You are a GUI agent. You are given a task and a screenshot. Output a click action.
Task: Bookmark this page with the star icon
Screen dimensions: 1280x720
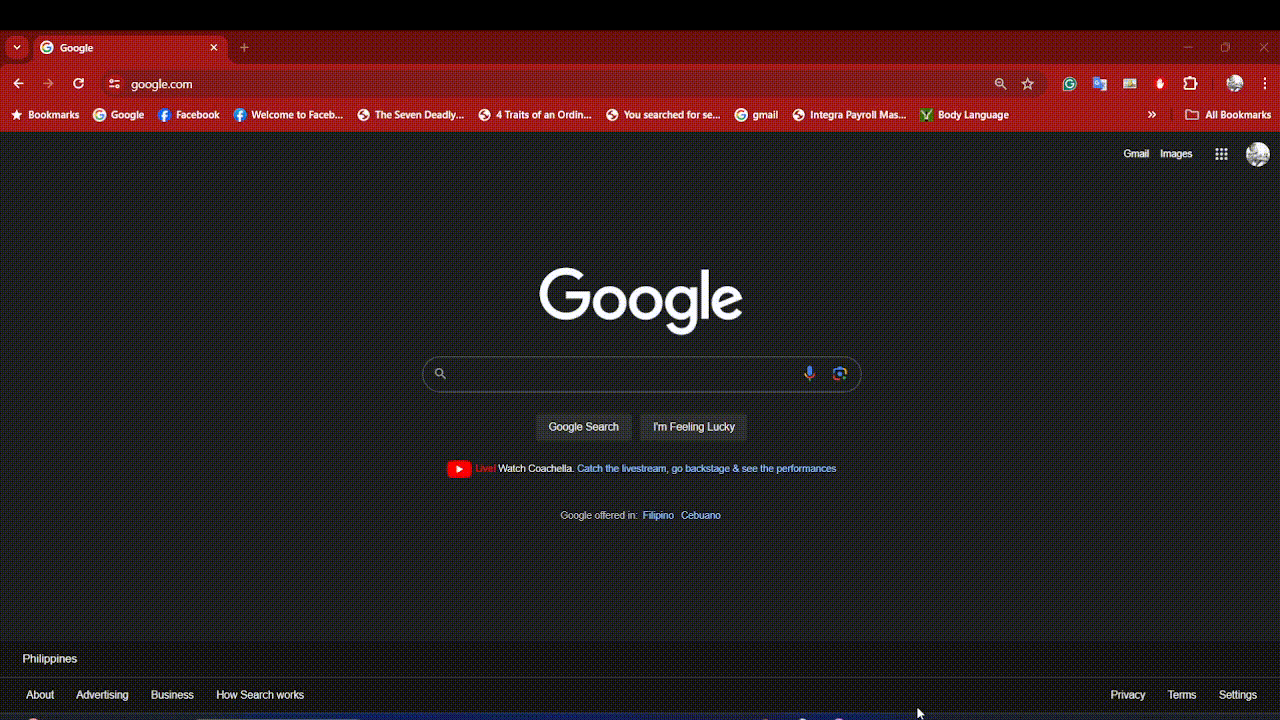(x=1027, y=84)
